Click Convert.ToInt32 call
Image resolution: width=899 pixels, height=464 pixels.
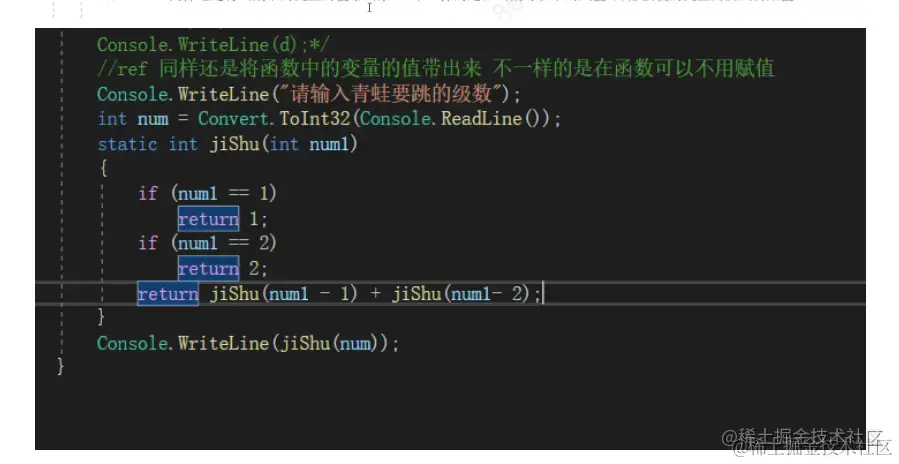[274, 119]
